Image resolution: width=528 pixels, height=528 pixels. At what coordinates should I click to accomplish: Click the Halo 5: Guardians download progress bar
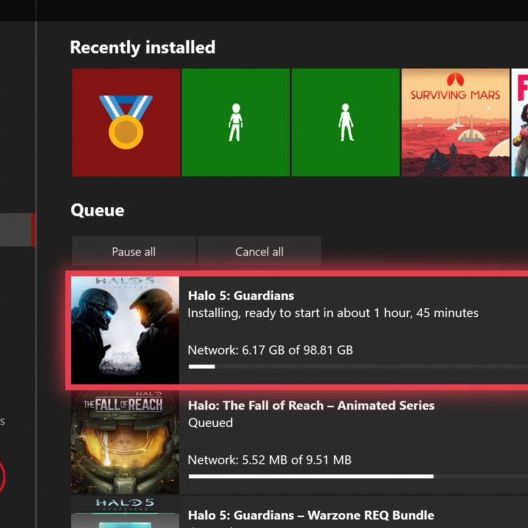pyautogui.click(x=358, y=367)
